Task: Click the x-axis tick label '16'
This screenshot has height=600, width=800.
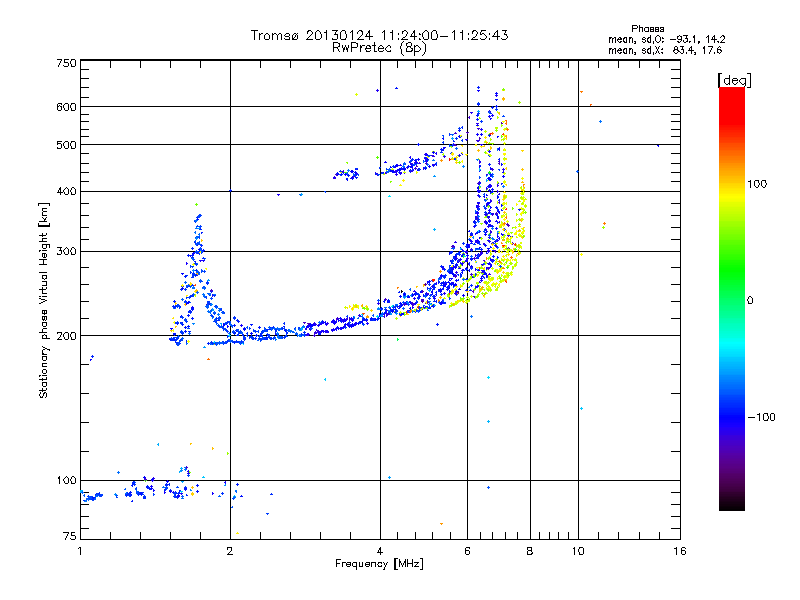Action: [680, 551]
